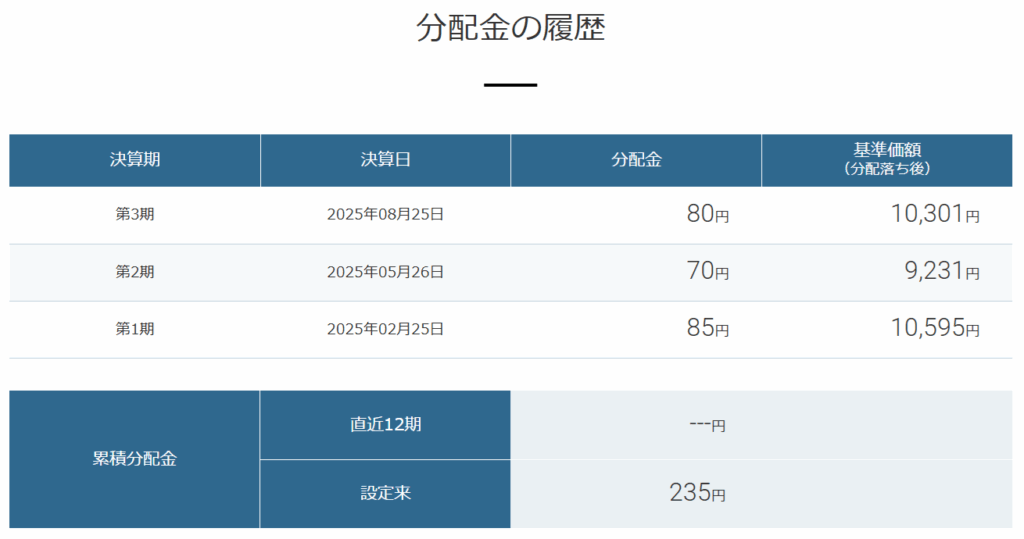
Task: Click the 分配金 column header
Action: pyautogui.click(x=636, y=160)
